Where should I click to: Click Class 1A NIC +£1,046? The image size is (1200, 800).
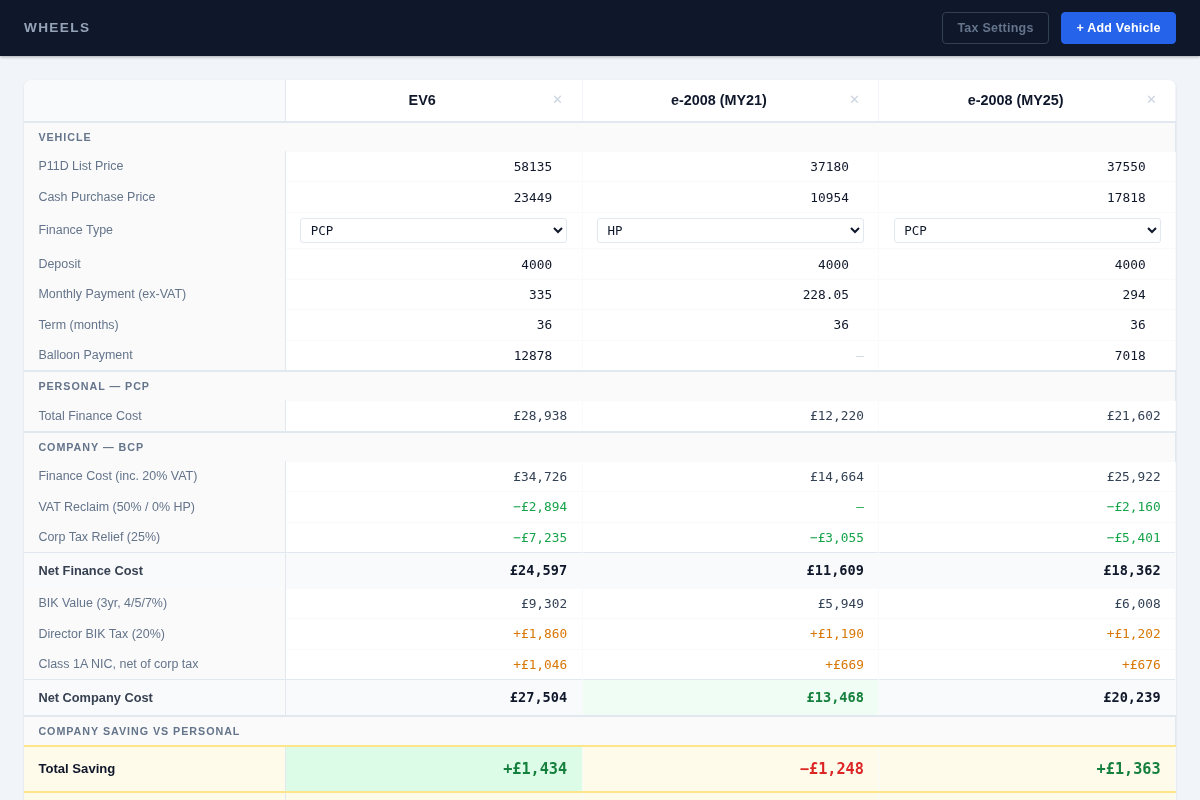click(540, 664)
